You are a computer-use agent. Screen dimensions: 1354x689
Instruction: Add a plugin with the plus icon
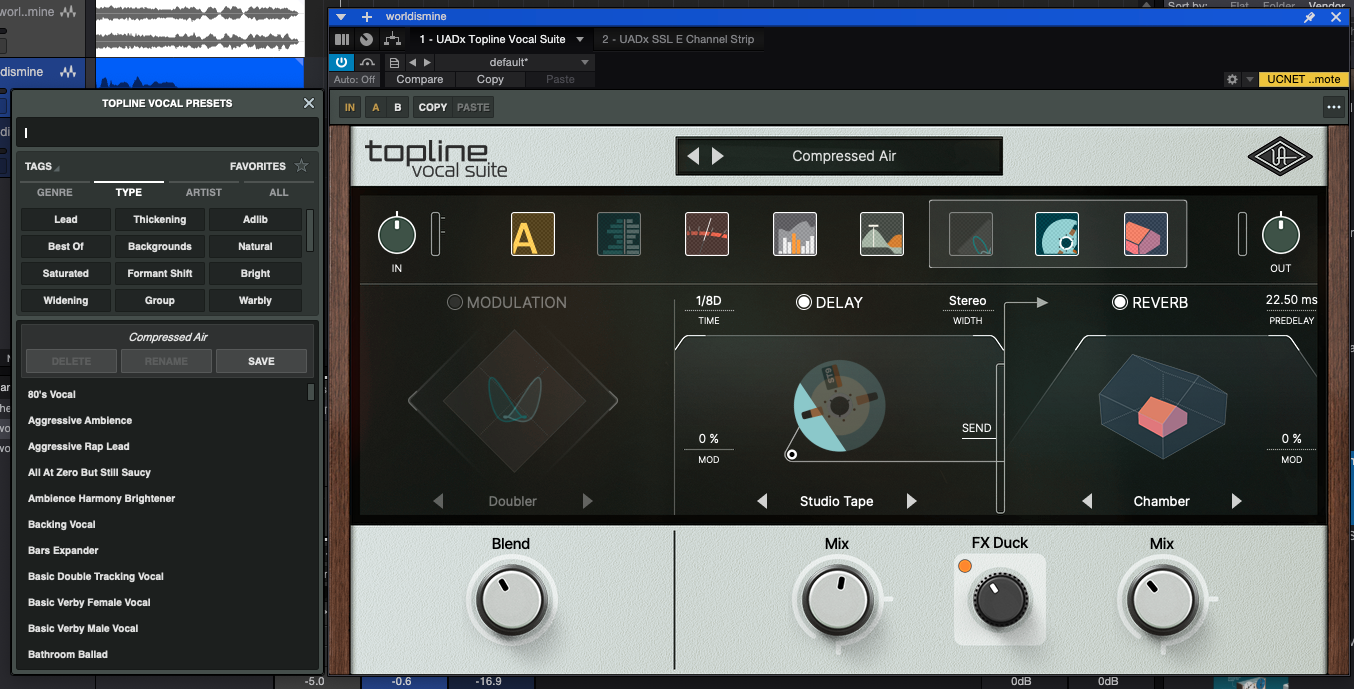coord(366,17)
